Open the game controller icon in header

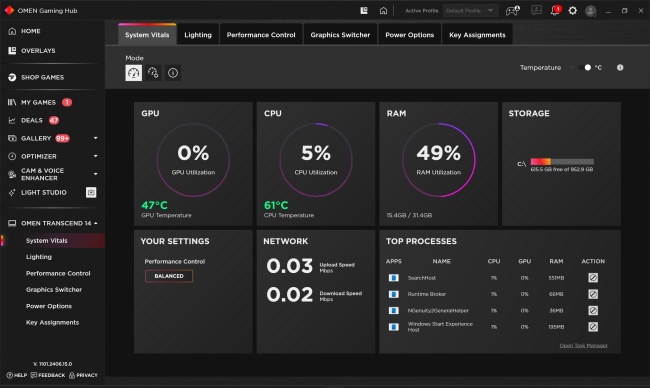click(x=513, y=11)
